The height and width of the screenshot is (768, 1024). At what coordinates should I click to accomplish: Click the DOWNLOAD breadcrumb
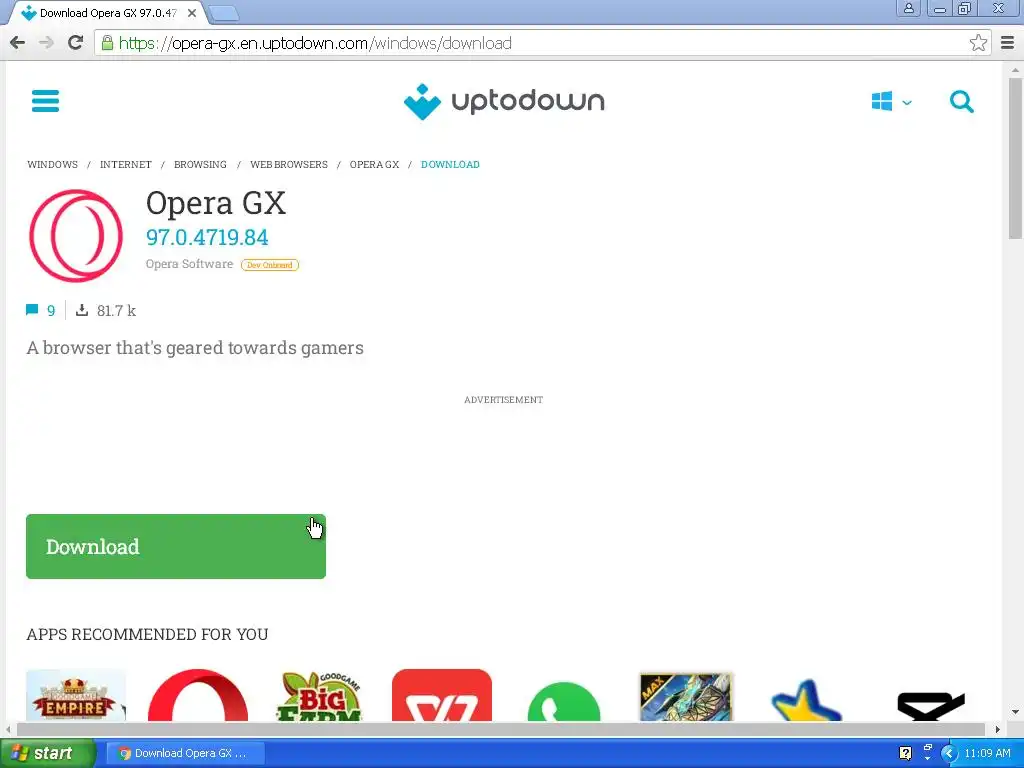pyautogui.click(x=450, y=165)
